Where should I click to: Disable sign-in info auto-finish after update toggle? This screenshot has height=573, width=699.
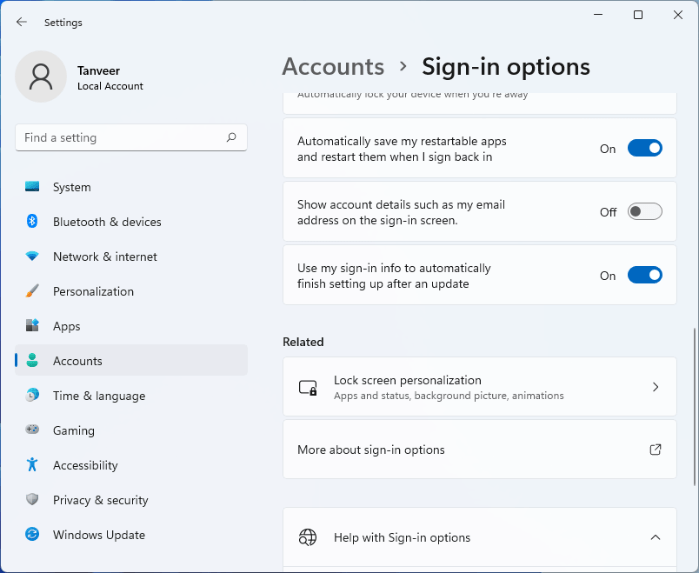(x=644, y=275)
